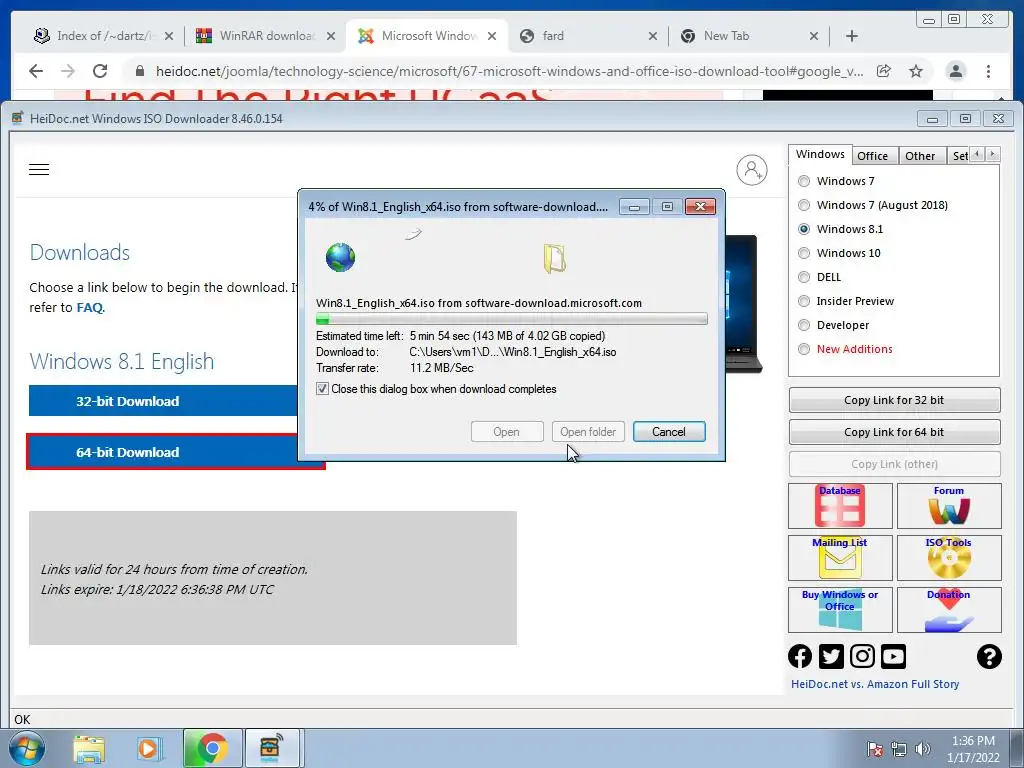Open Chrome profile avatar menu
The width and height of the screenshot is (1024, 768).
coord(955,71)
